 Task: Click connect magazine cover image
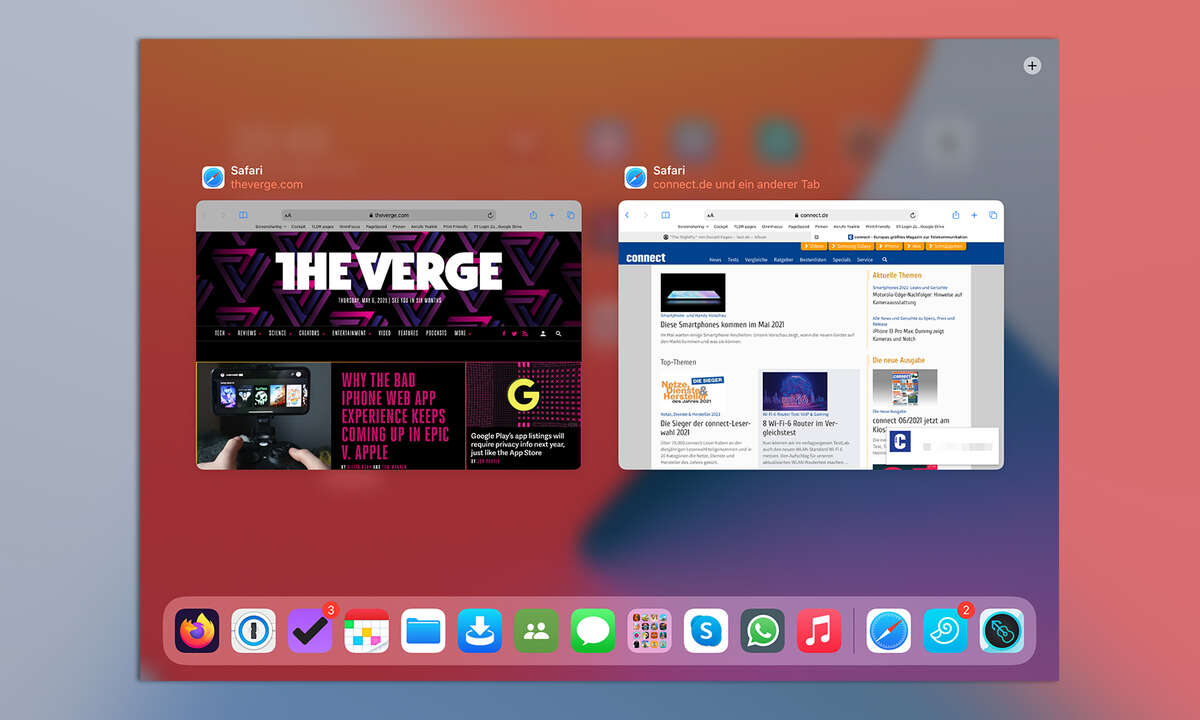[905, 387]
